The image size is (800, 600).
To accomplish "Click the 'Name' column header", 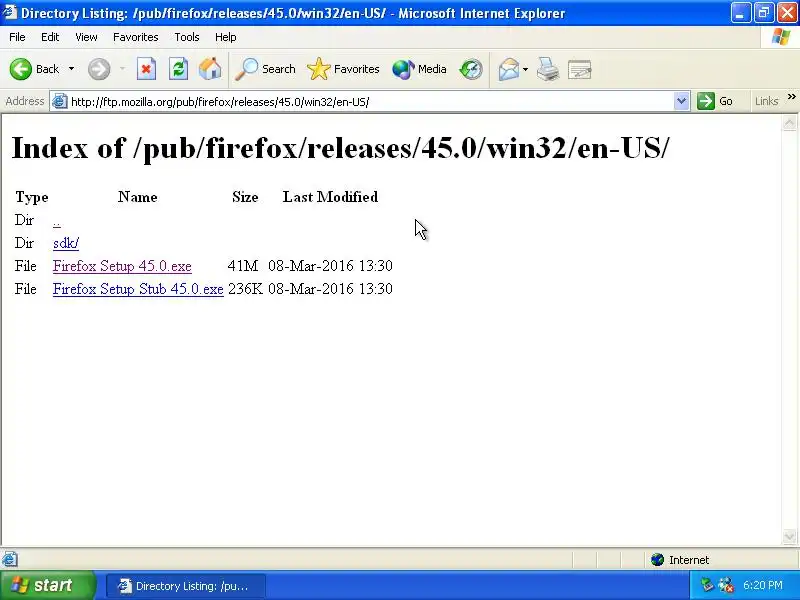I will point(138,197).
